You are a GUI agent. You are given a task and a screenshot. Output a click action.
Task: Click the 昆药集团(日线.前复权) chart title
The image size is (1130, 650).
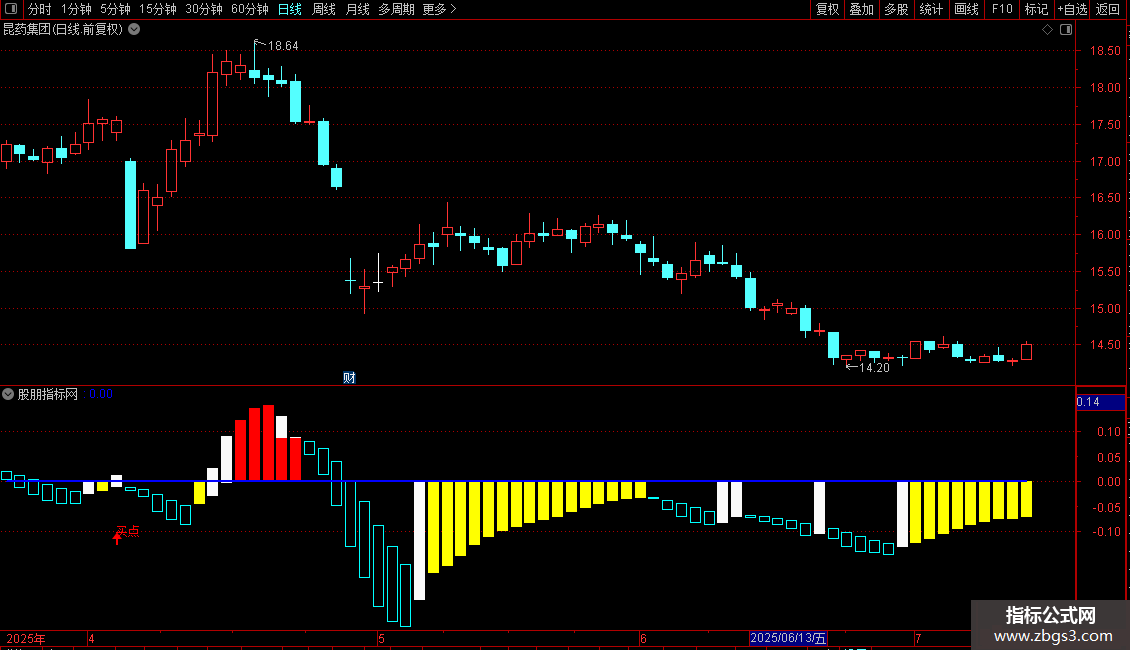[x=63, y=30]
